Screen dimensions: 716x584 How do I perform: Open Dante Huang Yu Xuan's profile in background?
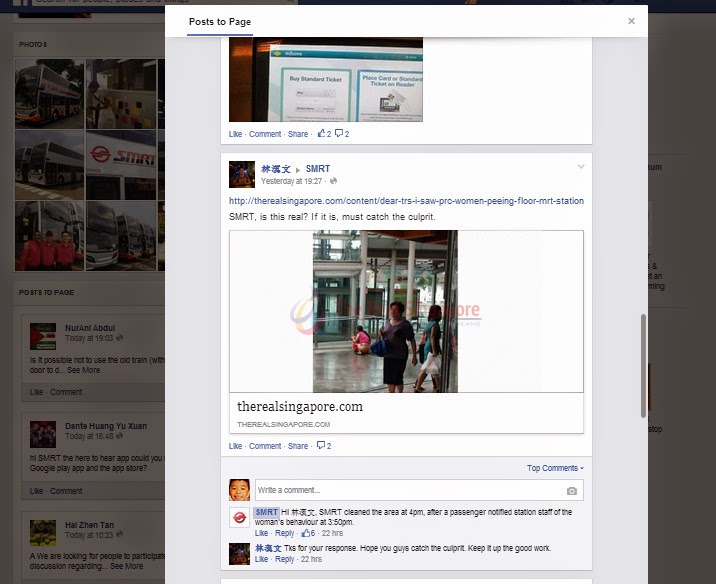pyautogui.click(x=106, y=426)
